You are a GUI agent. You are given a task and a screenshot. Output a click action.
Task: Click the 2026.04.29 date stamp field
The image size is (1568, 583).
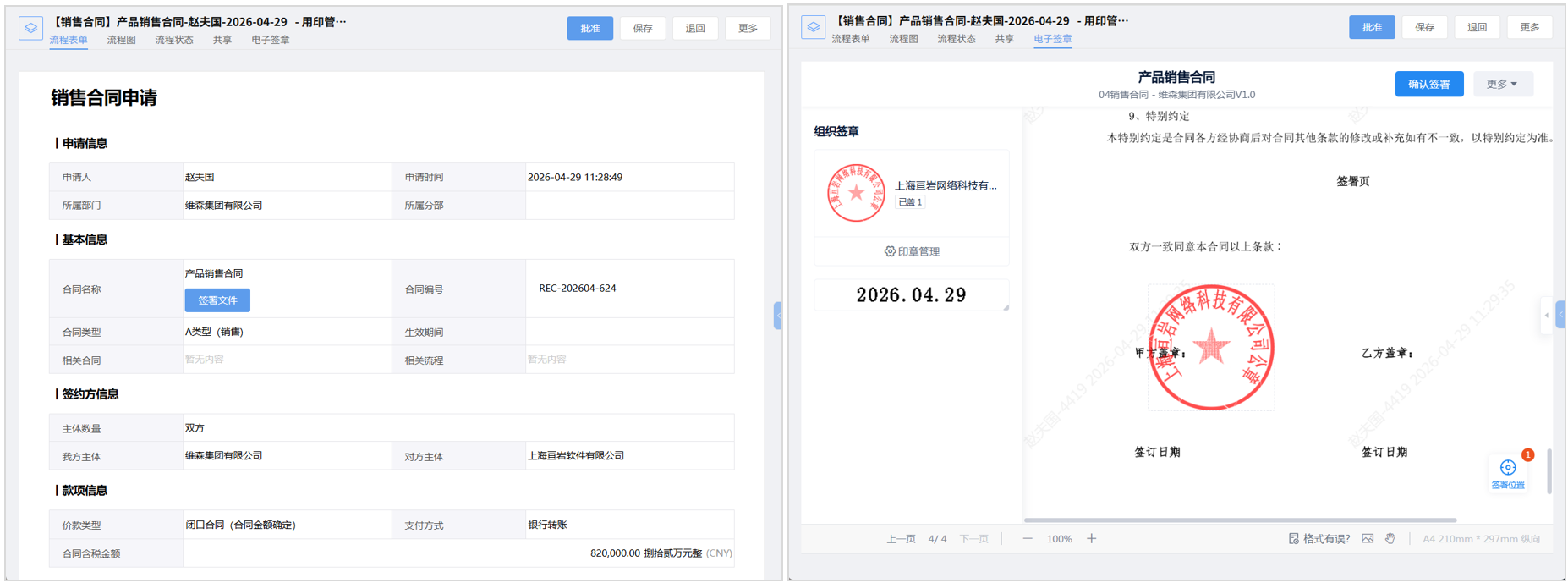911,295
